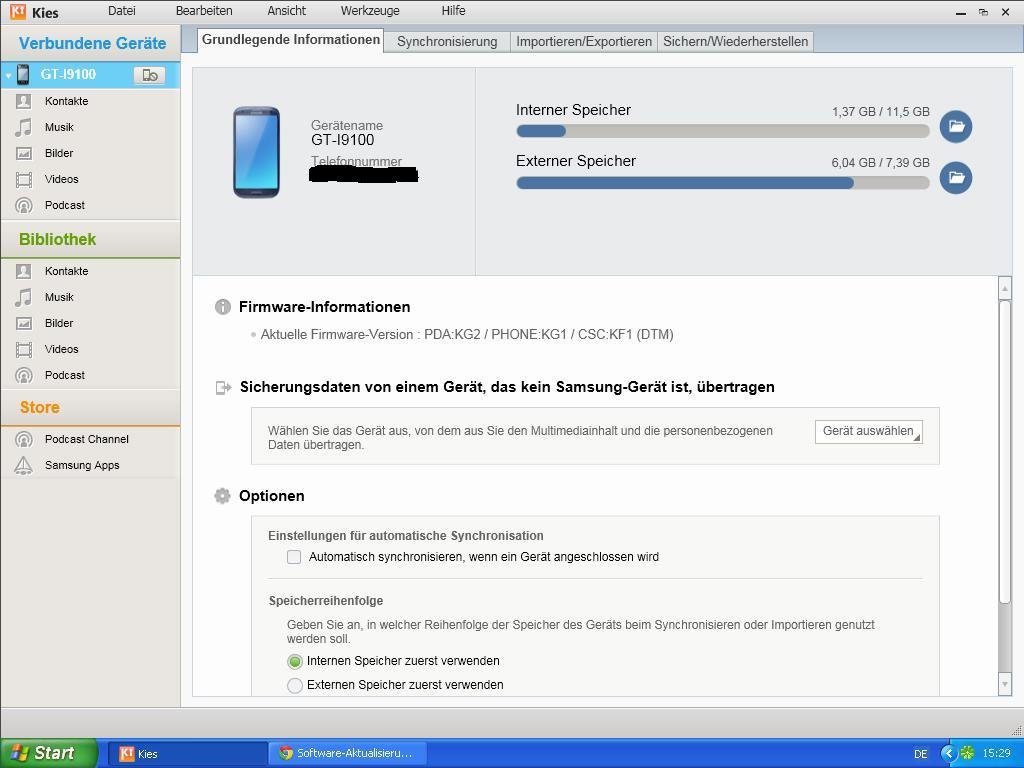Click the Galaxy phone image thumbnail
This screenshot has height=768, width=1024.
(256, 152)
